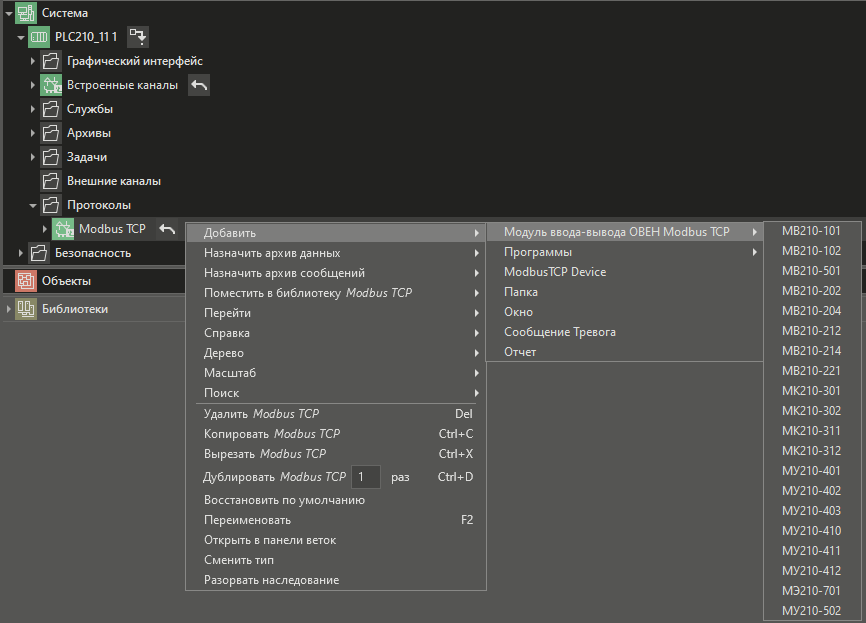Expand the Службы node
This screenshot has width=866, height=623.
point(33,109)
